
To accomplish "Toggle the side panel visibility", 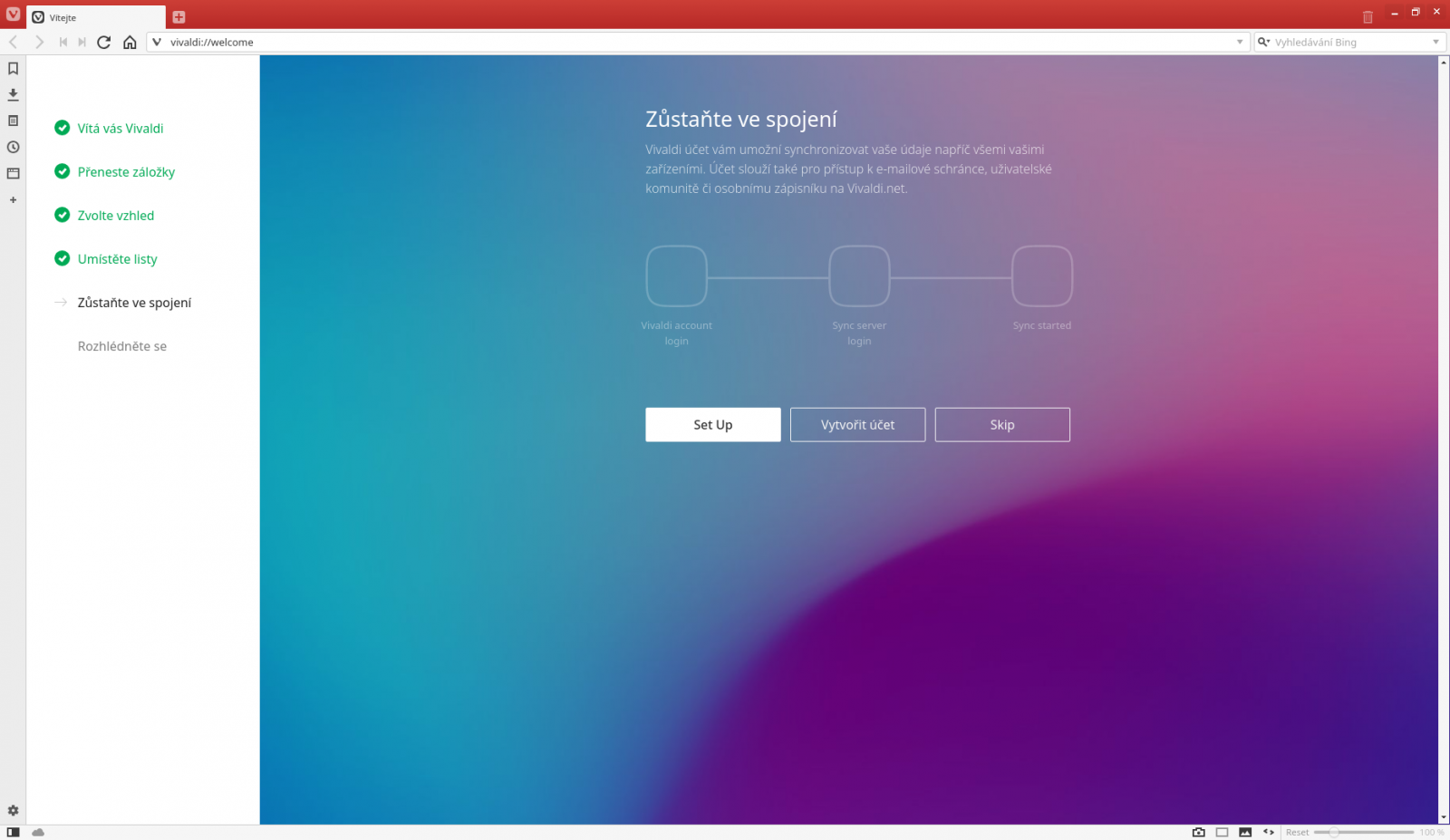I will [15, 831].
